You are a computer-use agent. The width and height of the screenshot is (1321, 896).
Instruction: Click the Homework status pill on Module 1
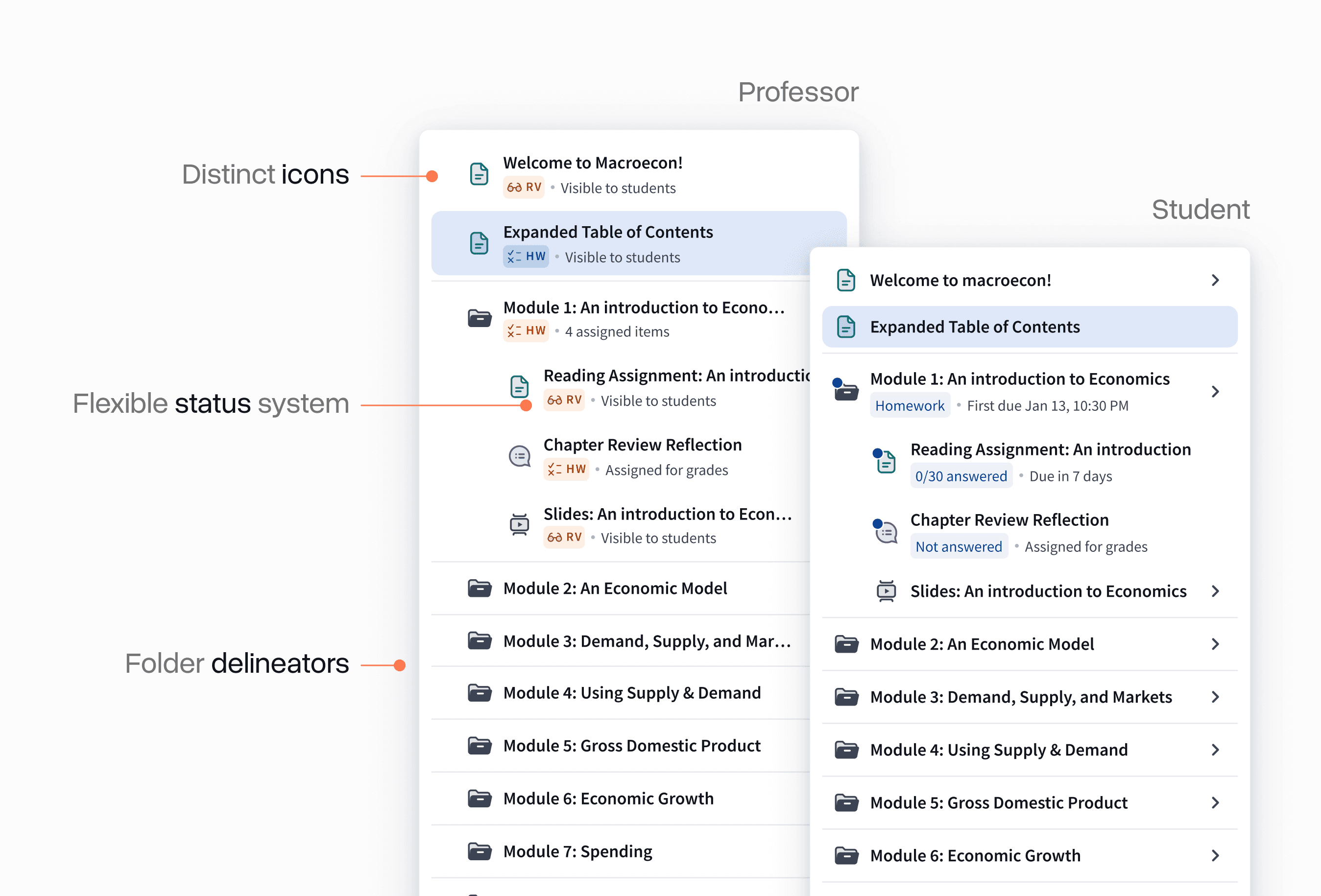point(910,405)
